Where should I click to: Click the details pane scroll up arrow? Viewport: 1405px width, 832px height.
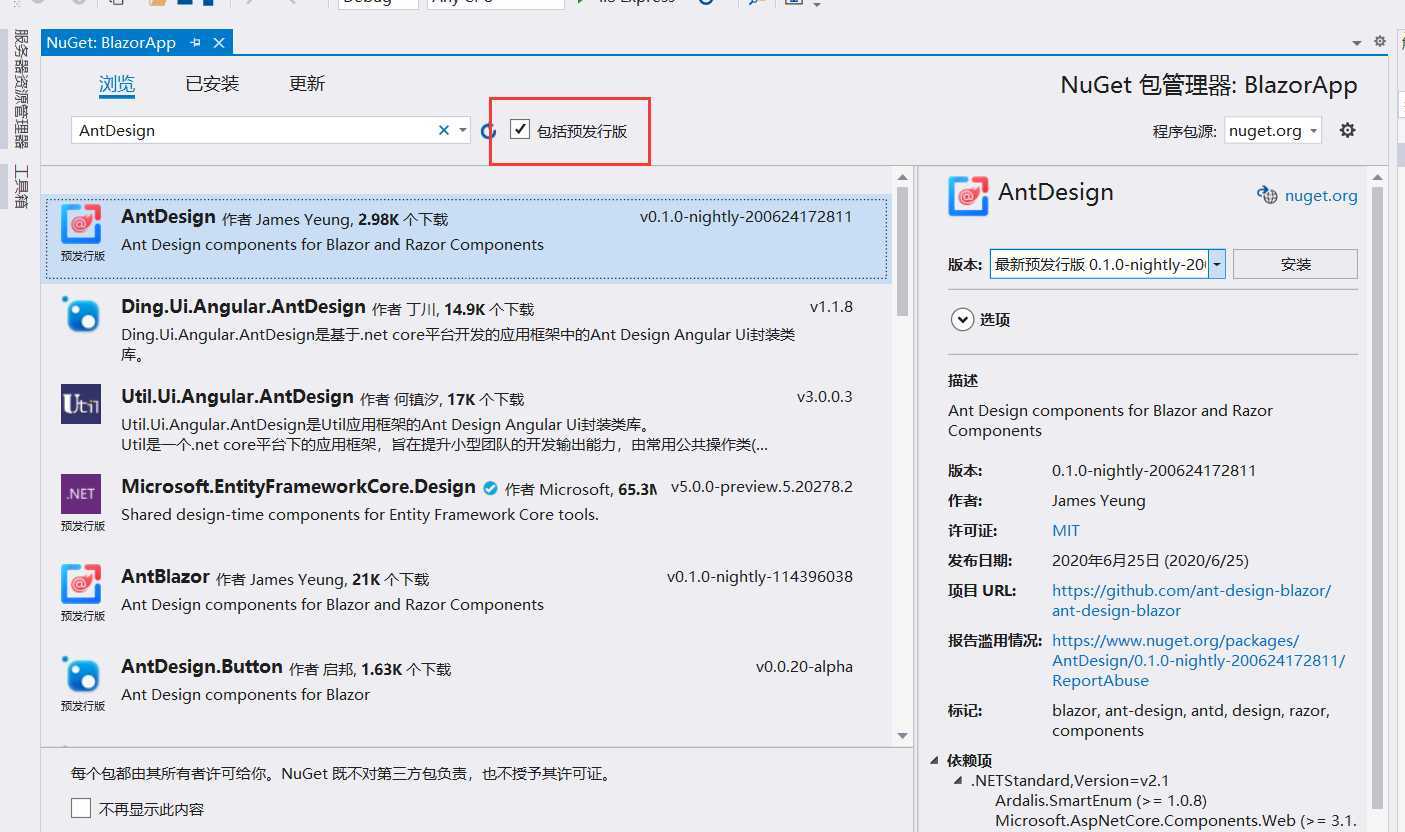pyautogui.click(x=1378, y=178)
